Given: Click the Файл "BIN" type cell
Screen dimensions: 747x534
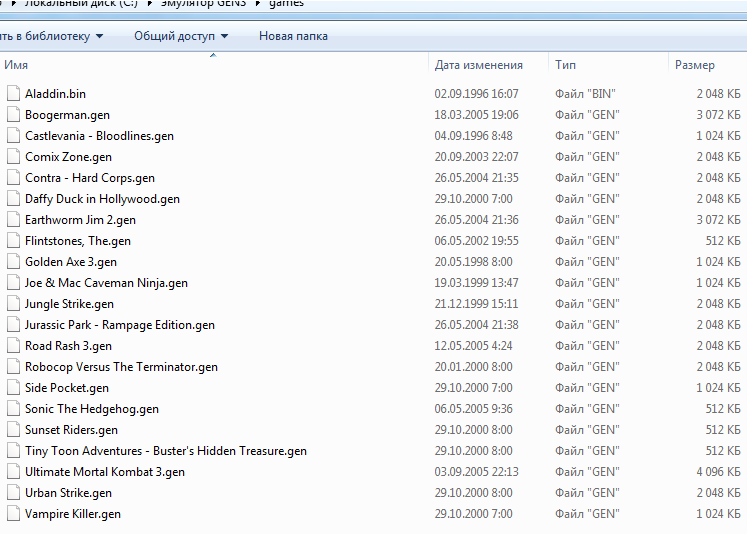Looking at the screenshot, I should pos(585,94).
